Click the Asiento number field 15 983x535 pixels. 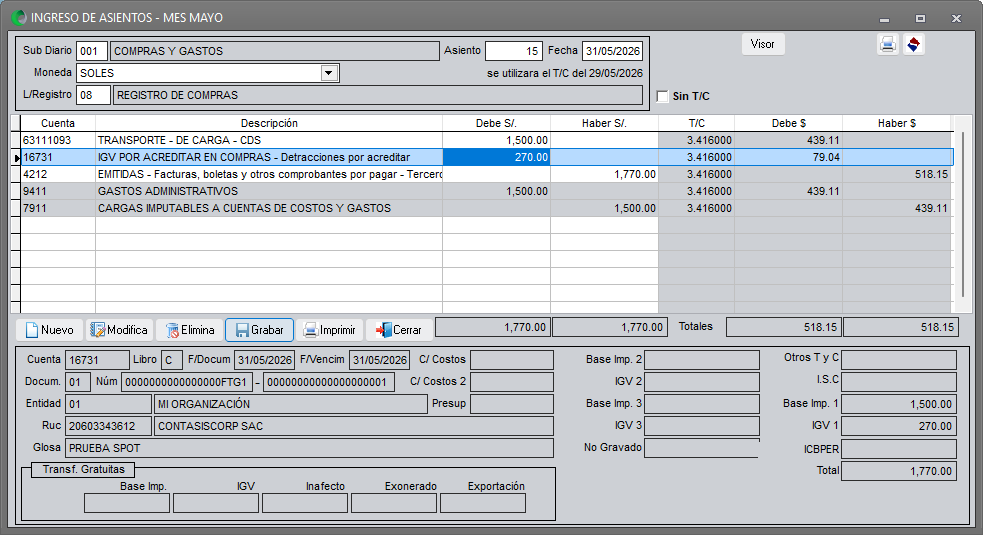(514, 51)
